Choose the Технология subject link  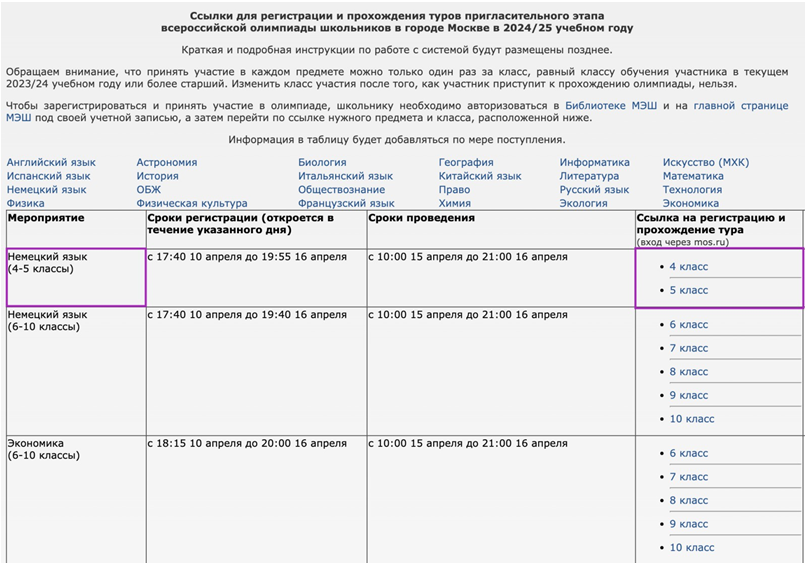[x=692, y=189]
